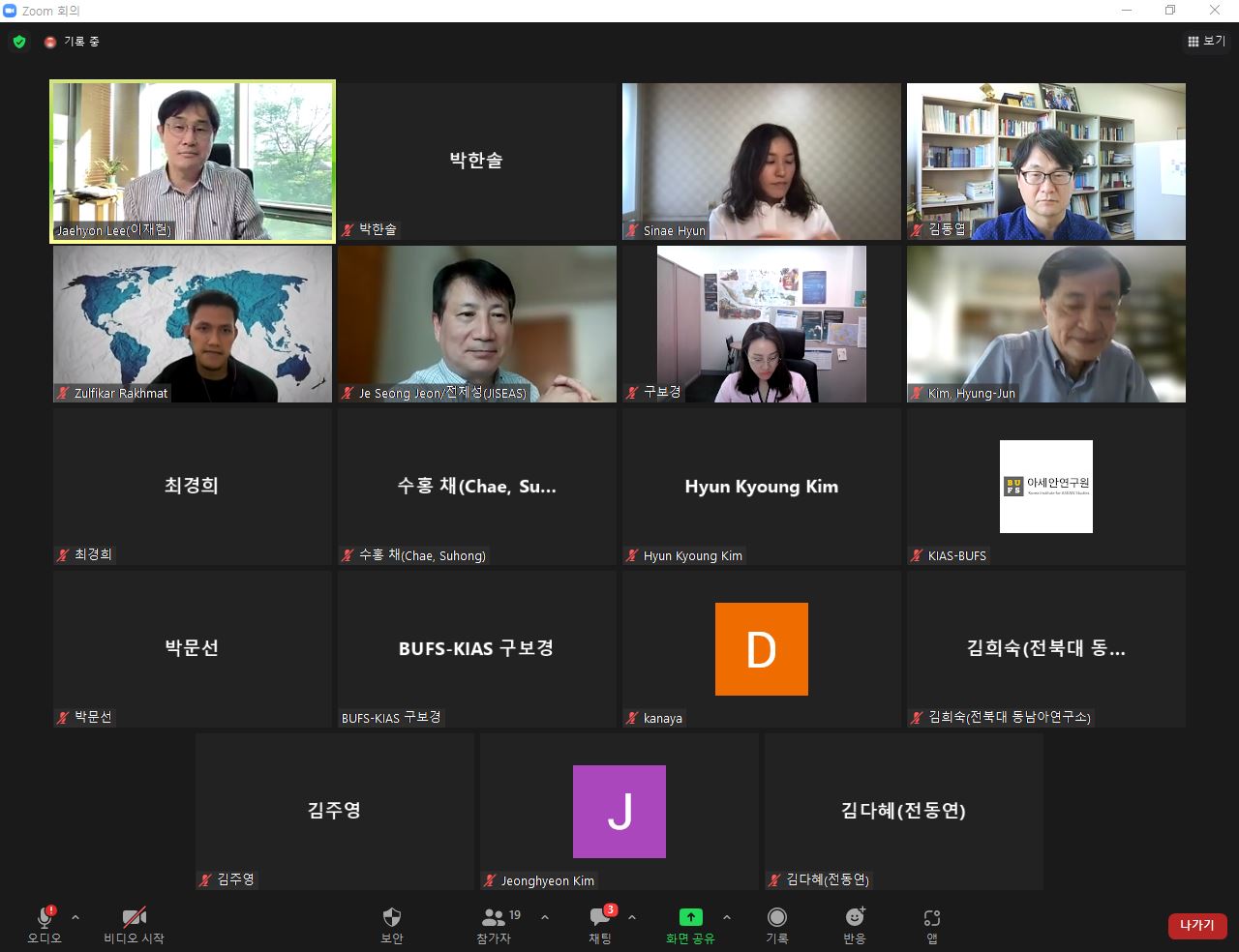Open the Participants (참가자) panel
The image size is (1239, 952).
(495, 918)
